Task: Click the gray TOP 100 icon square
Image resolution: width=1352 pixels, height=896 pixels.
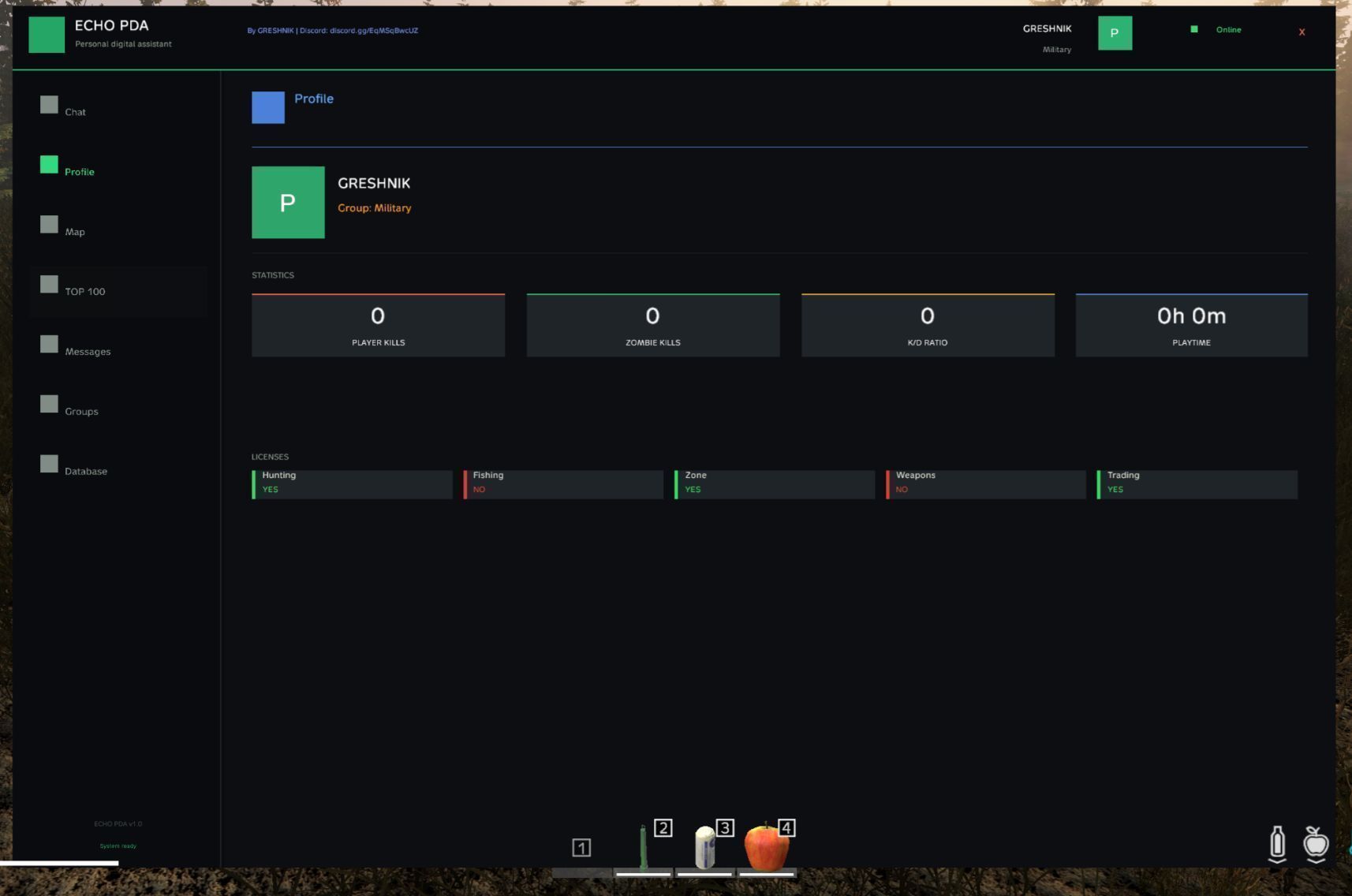Action: 49,285
